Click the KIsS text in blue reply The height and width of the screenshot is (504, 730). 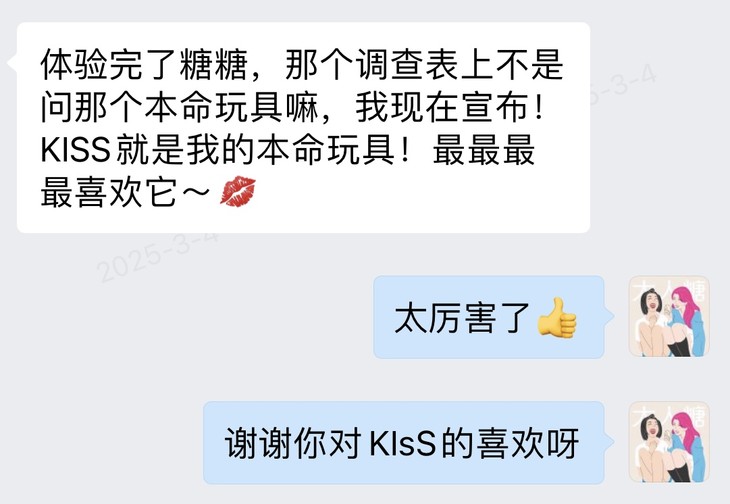(403, 443)
